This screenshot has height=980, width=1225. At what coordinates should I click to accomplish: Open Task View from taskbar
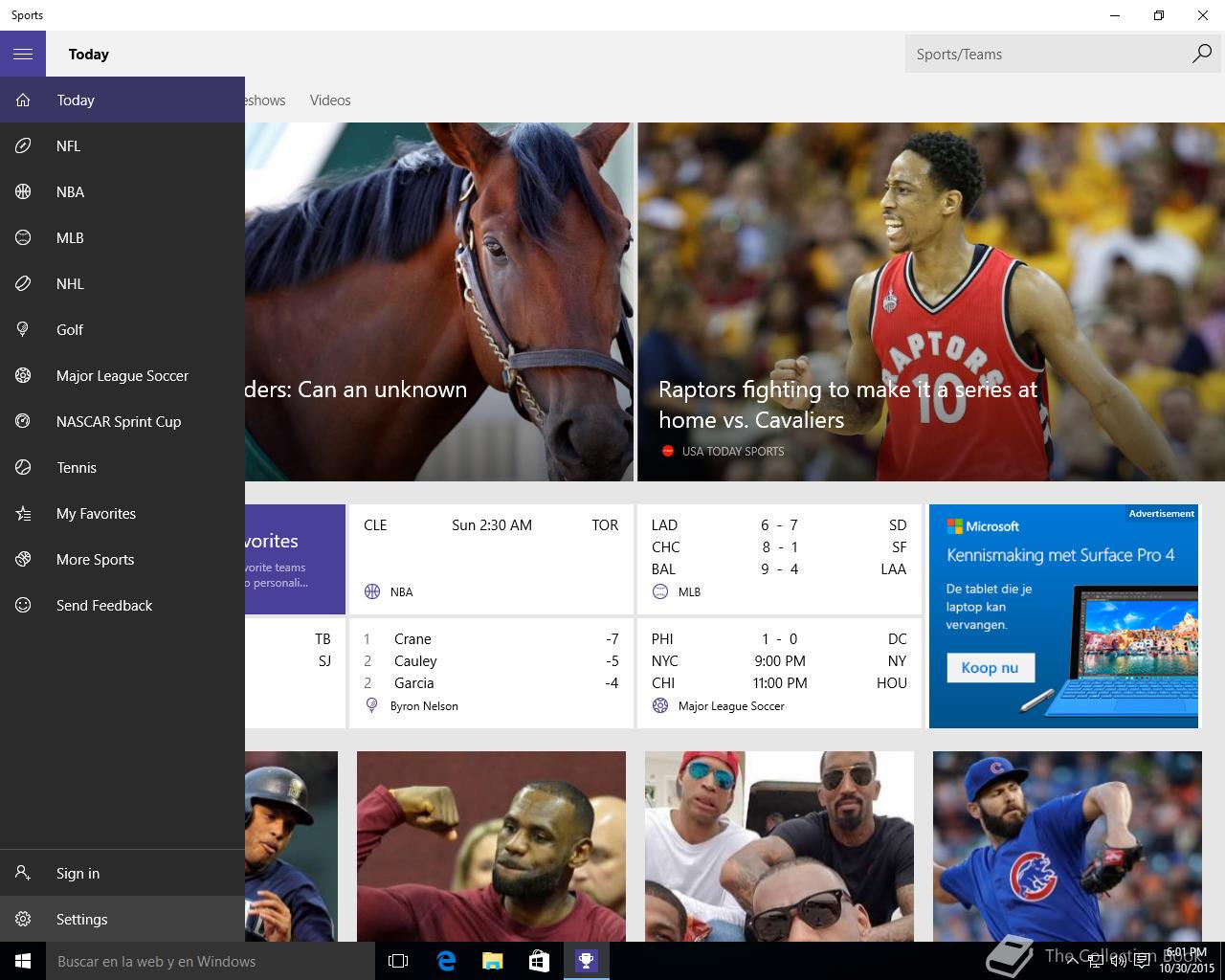pyautogui.click(x=398, y=961)
